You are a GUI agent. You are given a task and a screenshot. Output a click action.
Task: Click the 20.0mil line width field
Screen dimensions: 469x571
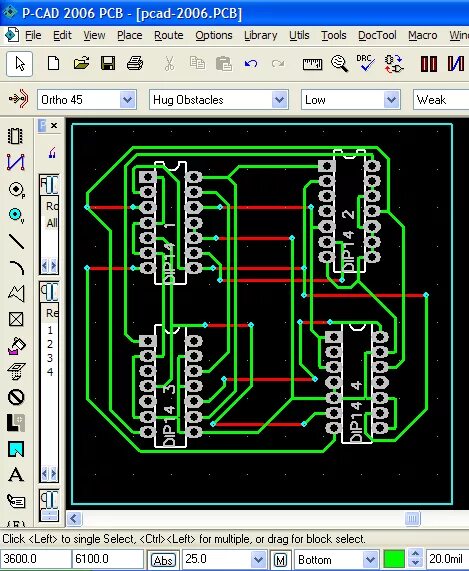tap(447, 559)
